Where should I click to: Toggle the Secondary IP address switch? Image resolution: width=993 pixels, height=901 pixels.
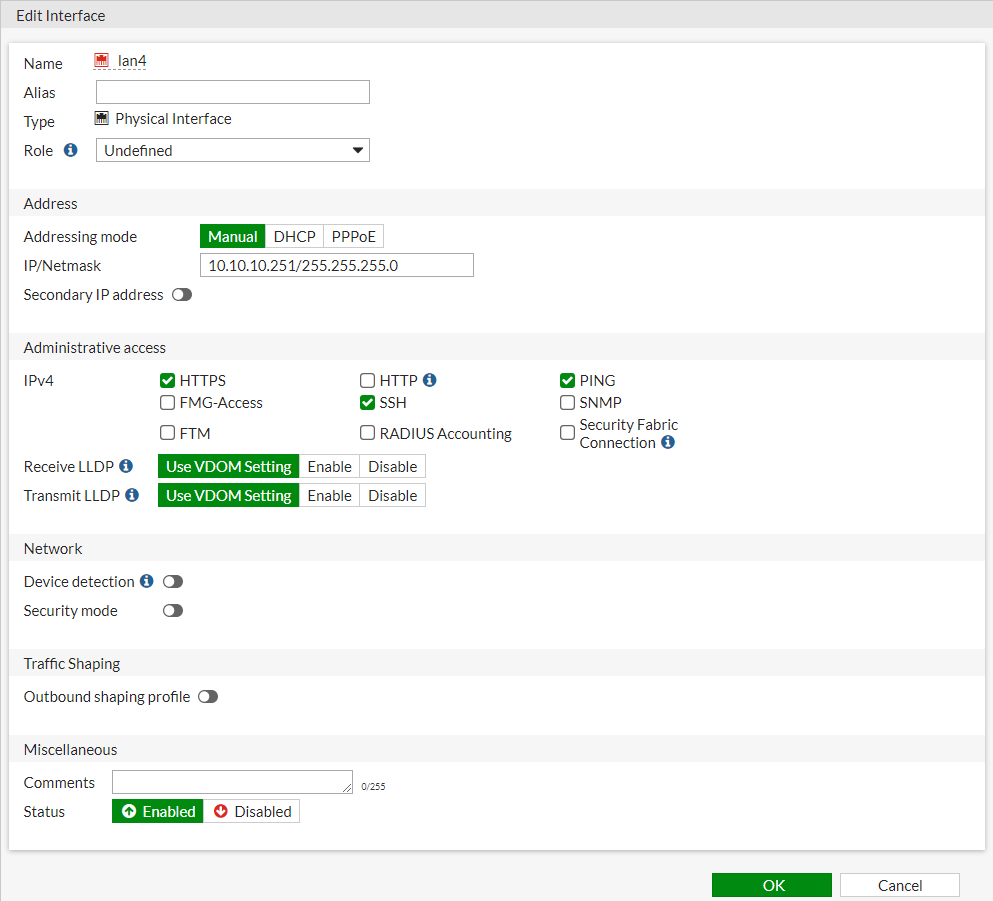tap(181, 295)
